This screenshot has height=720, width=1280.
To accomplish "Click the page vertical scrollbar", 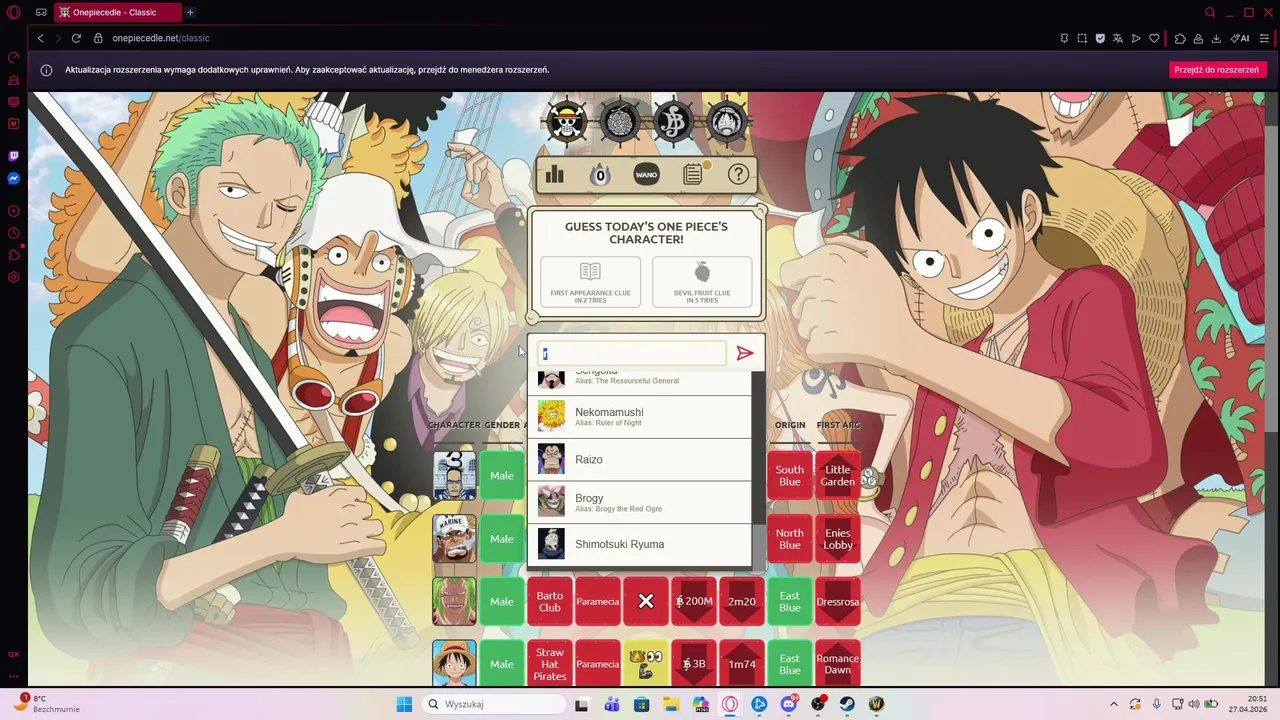I will coord(1273,390).
